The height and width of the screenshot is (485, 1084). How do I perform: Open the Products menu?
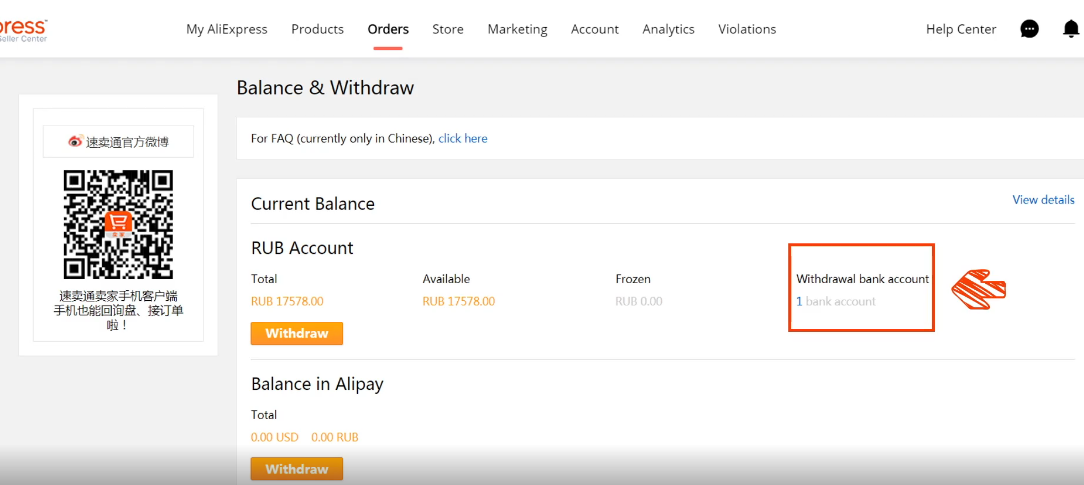(317, 29)
